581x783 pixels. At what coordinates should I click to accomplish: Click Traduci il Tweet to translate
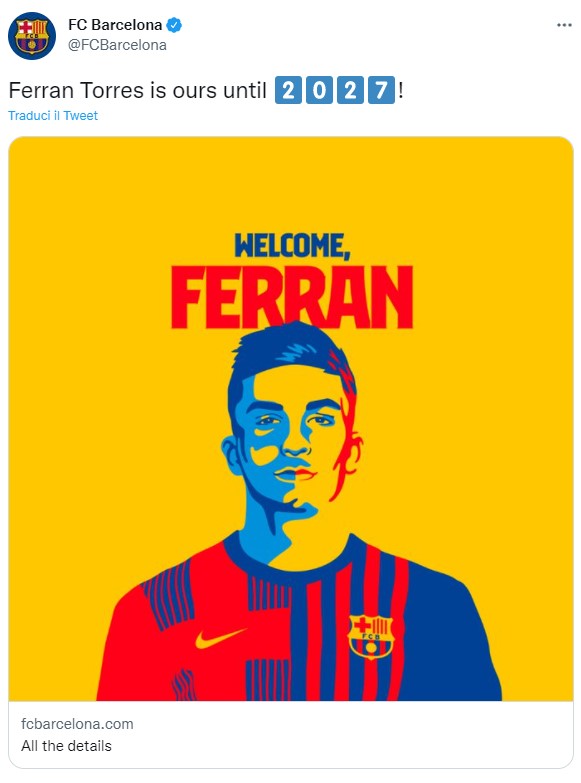pos(53,115)
